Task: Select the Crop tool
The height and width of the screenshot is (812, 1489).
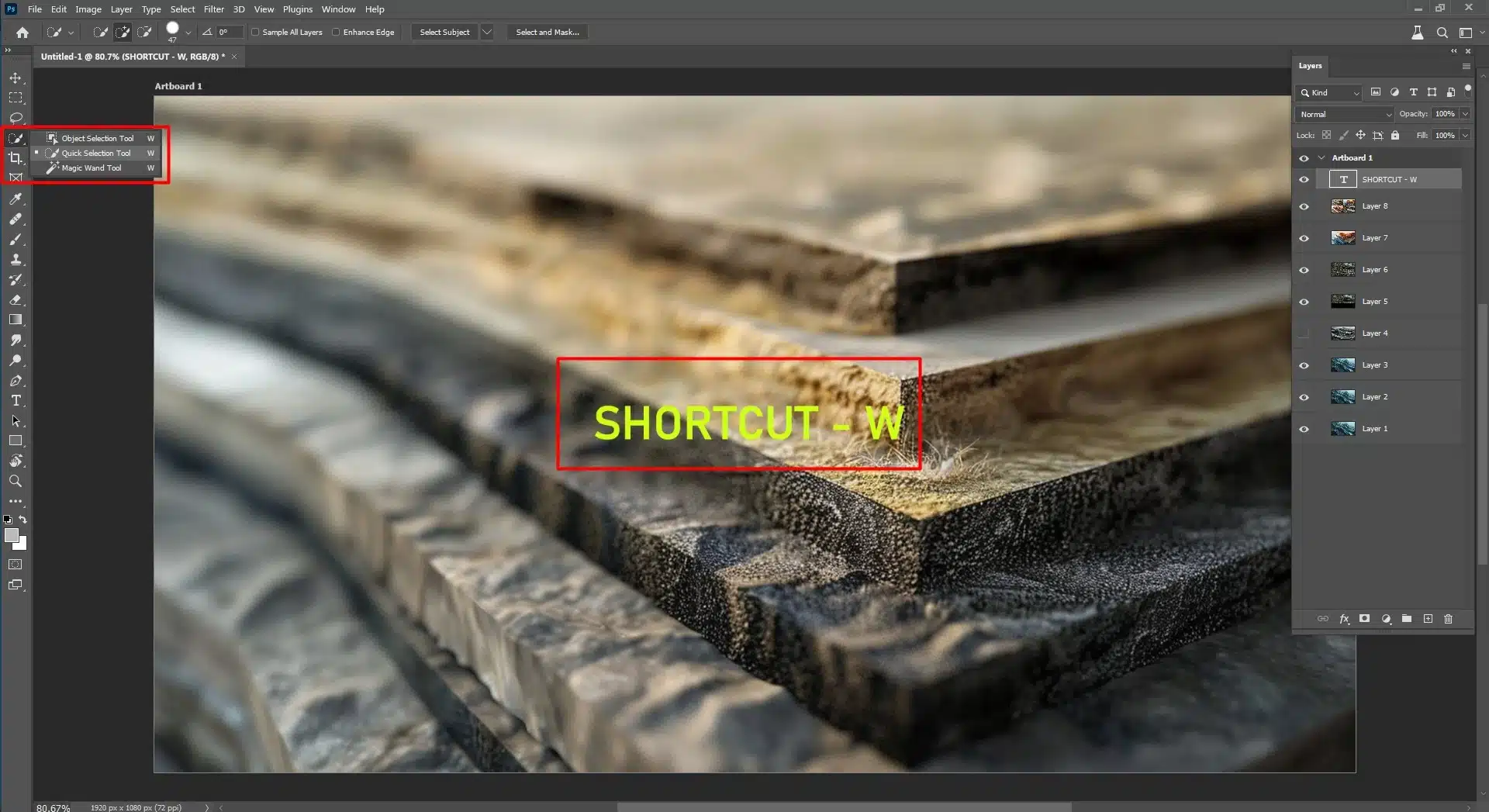Action: coord(16,158)
